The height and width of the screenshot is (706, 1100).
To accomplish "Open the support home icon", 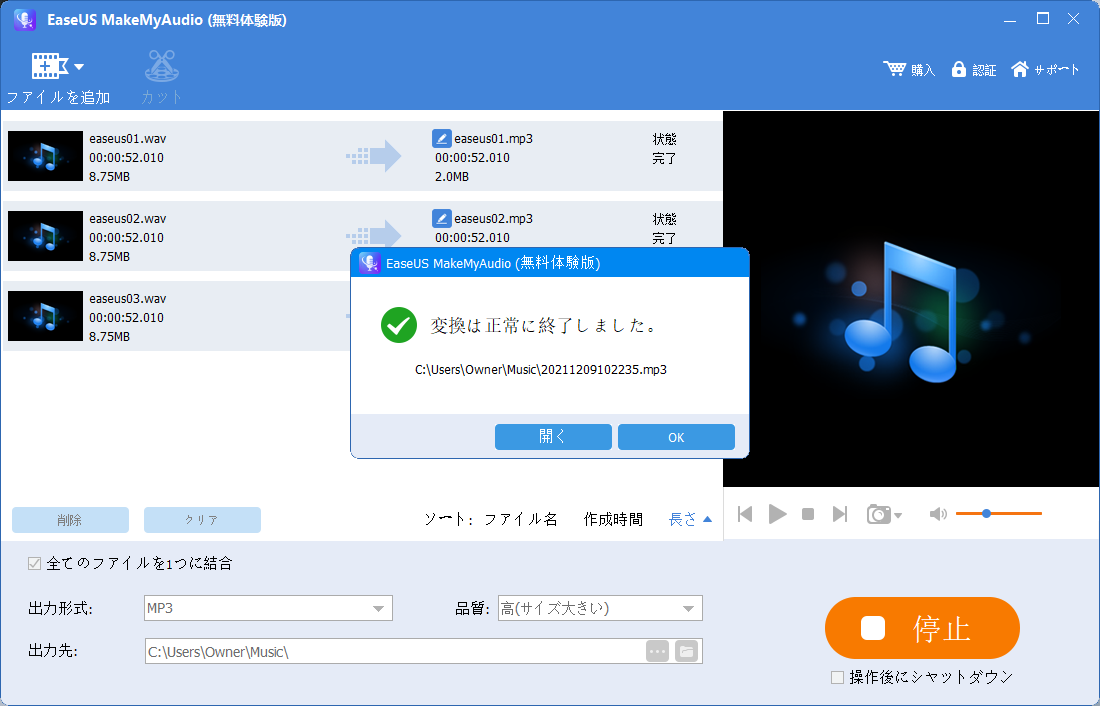I will 1020,69.
